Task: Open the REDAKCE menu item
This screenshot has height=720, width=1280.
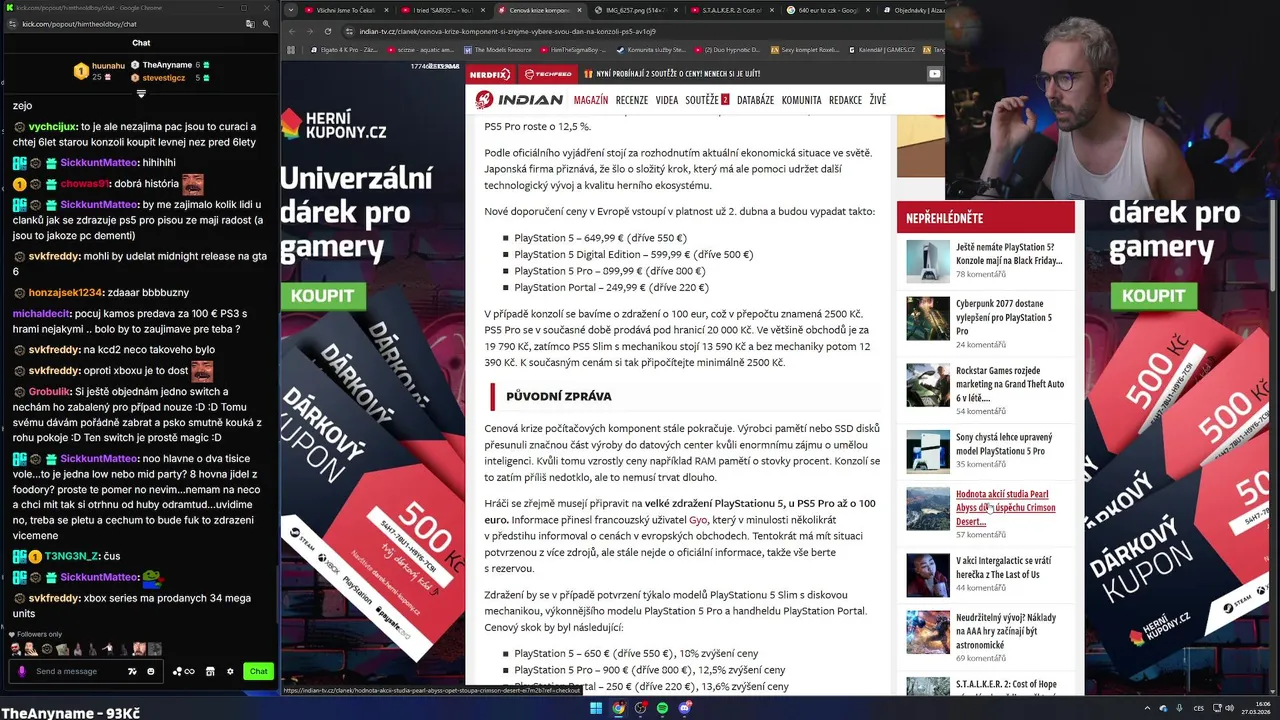Action: [x=845, y=100]
